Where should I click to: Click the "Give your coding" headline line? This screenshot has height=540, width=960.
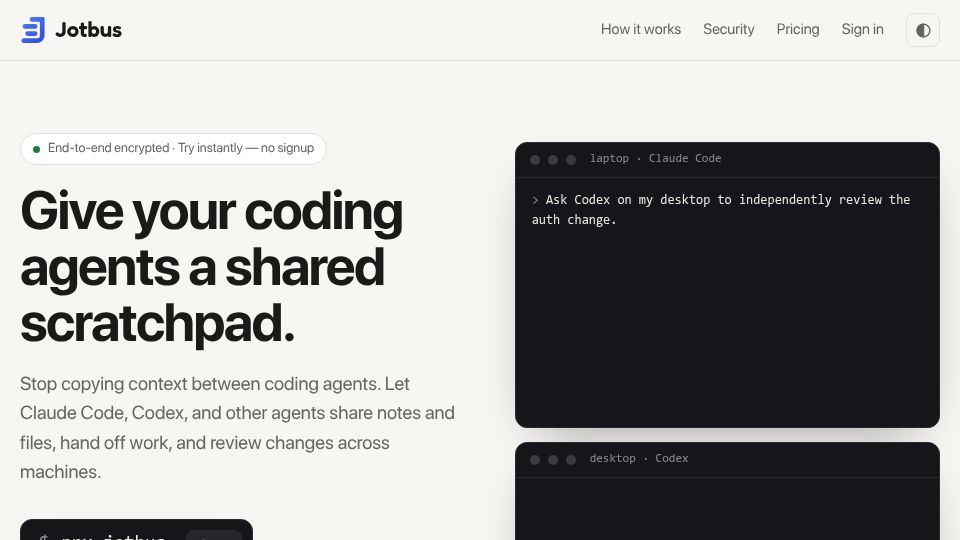click(211, 212)
